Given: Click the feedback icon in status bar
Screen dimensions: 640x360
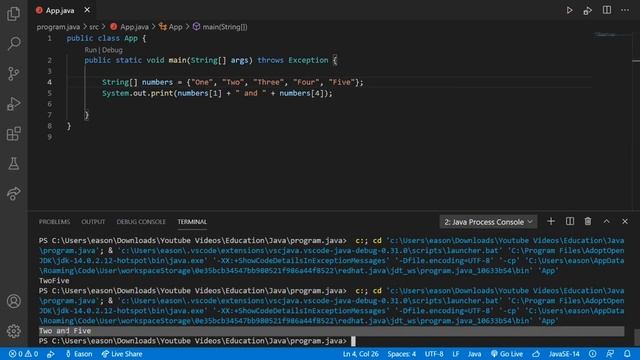Looking at the screenshot, I should point(610,354).
